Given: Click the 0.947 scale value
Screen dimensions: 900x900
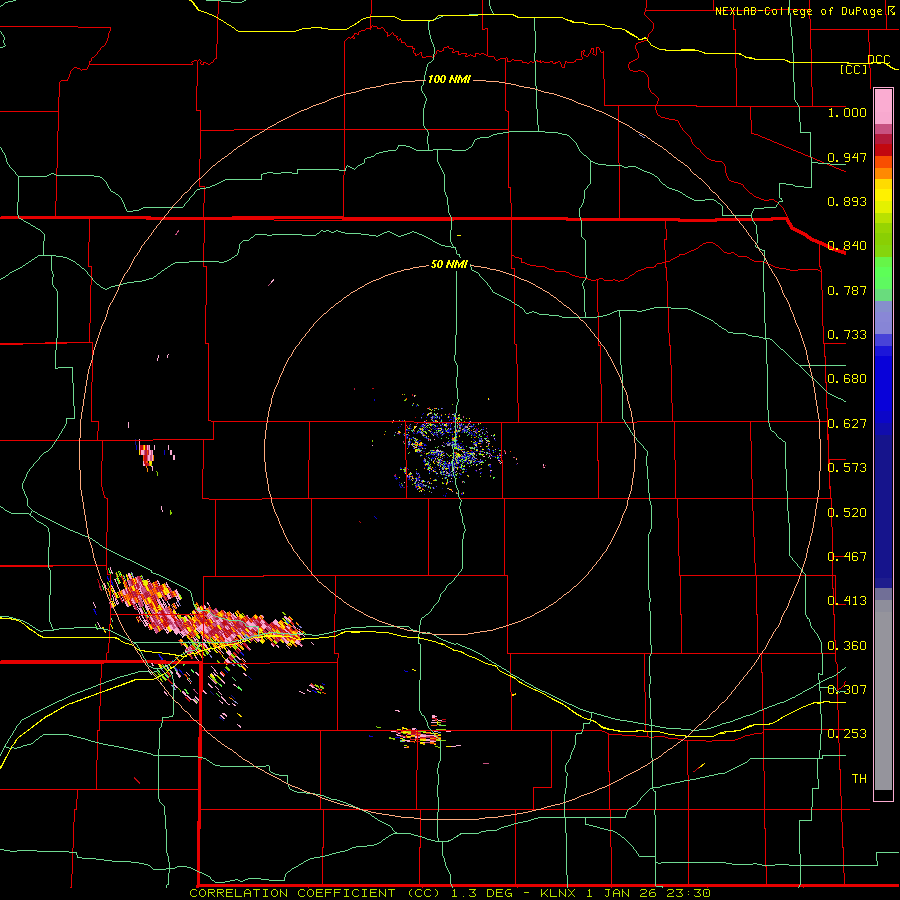Looking at the screenshot, I should click(x=847, y=157).
